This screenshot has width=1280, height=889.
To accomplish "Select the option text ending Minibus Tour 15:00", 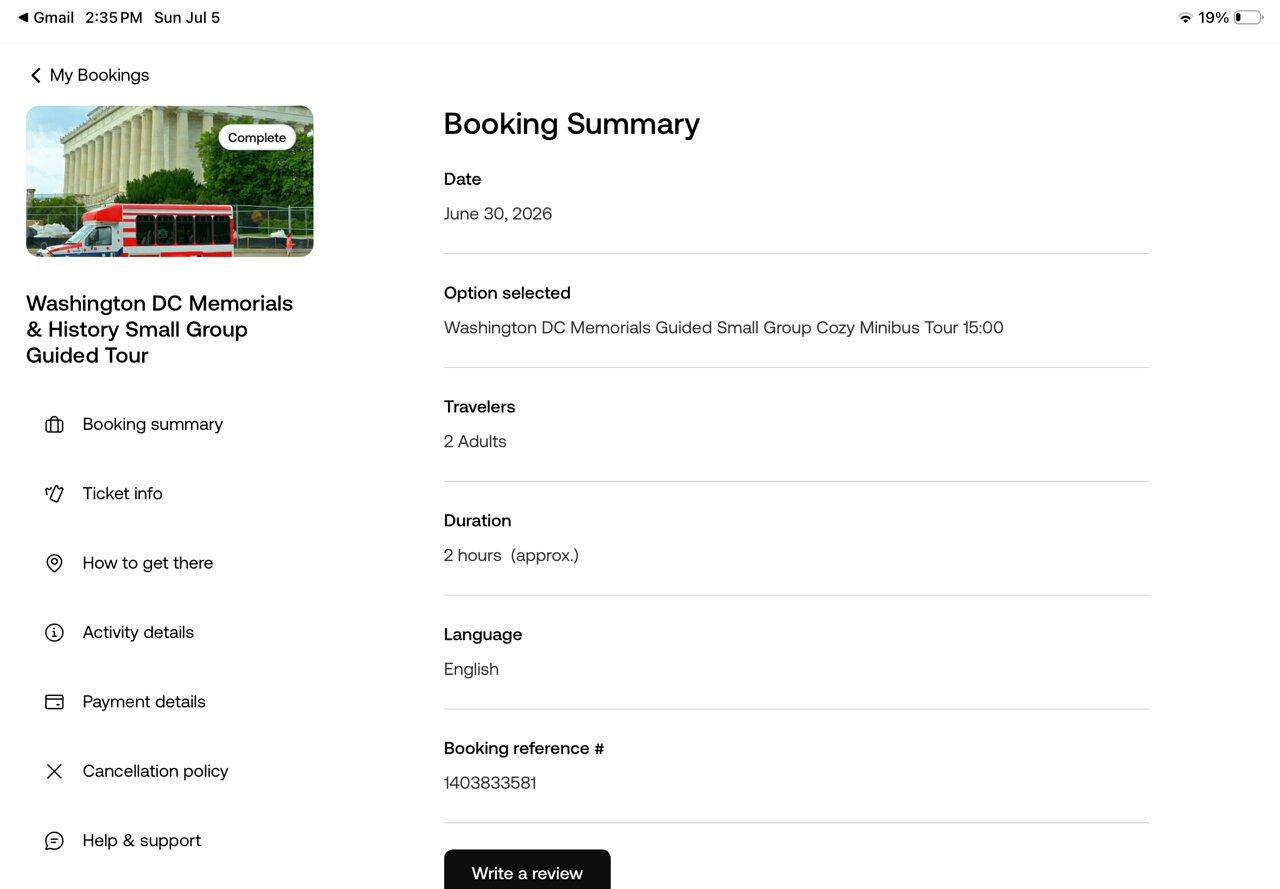I will 724,328.
